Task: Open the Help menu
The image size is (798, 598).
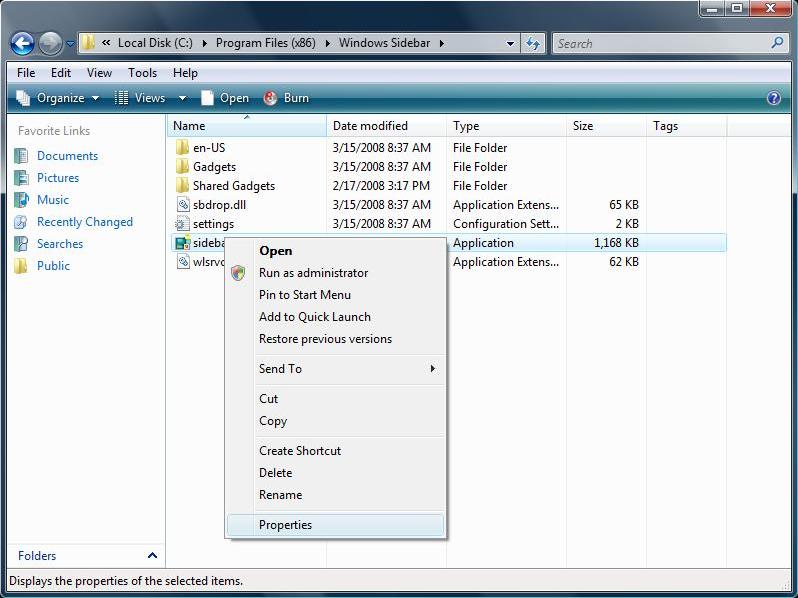Action: (185, 73)
